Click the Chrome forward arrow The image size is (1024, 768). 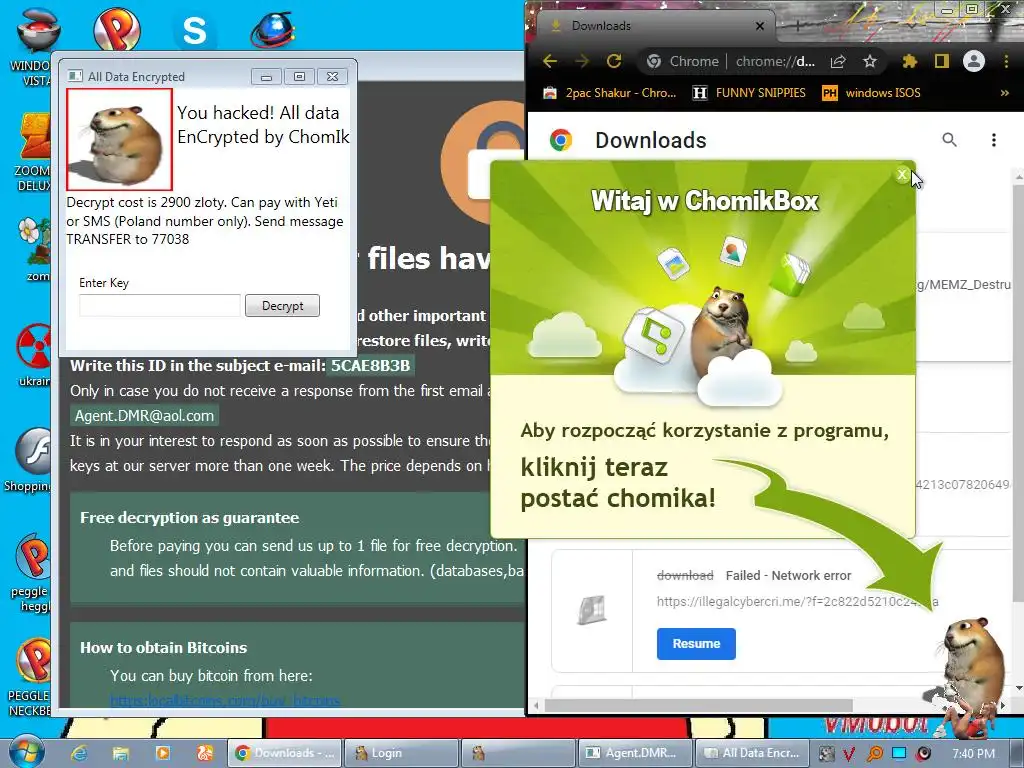pyautogui.click(x=581, y=61)
